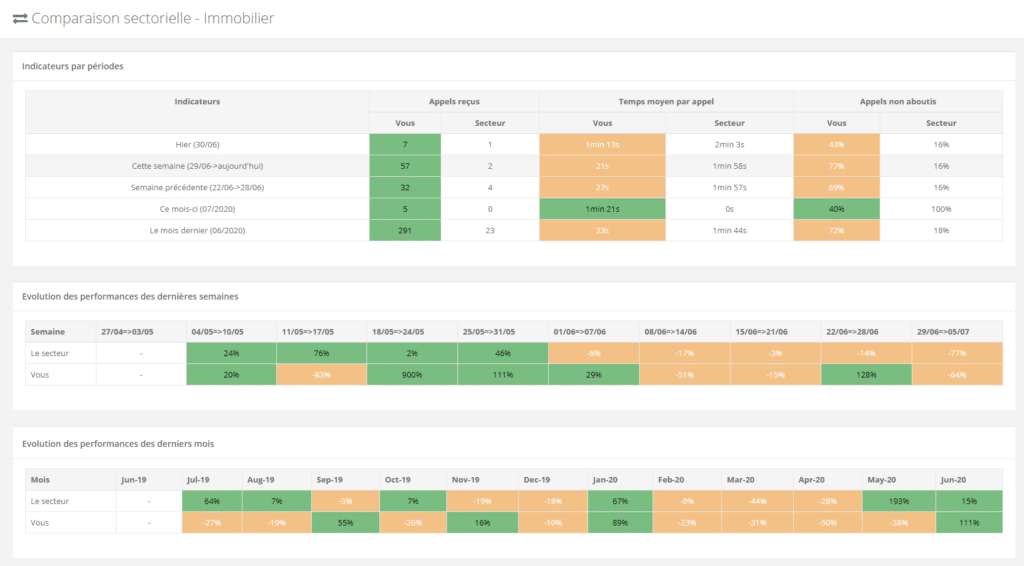Click the green '32' calls cell

click(x=405, y=187)
